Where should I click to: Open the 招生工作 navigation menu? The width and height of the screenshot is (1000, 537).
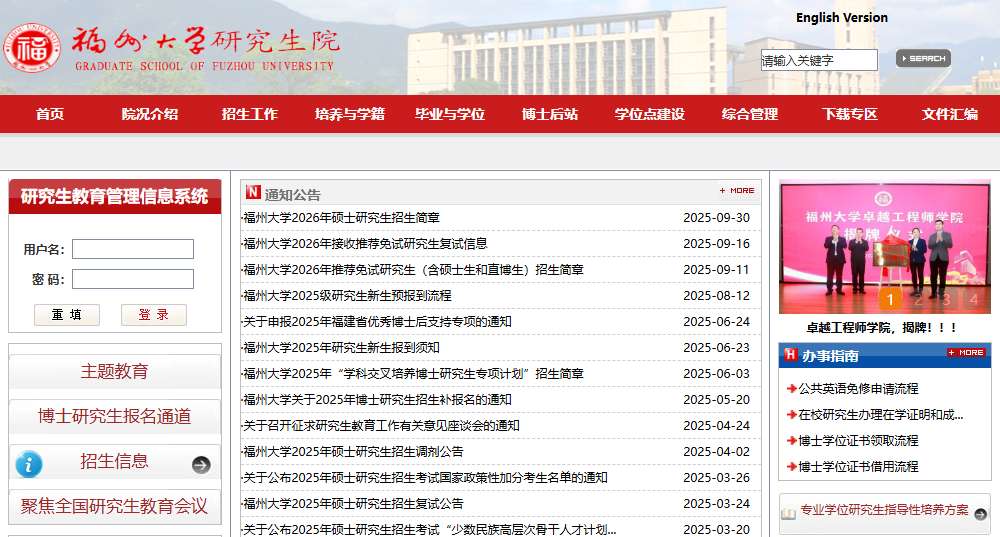[x=249, y=114]
